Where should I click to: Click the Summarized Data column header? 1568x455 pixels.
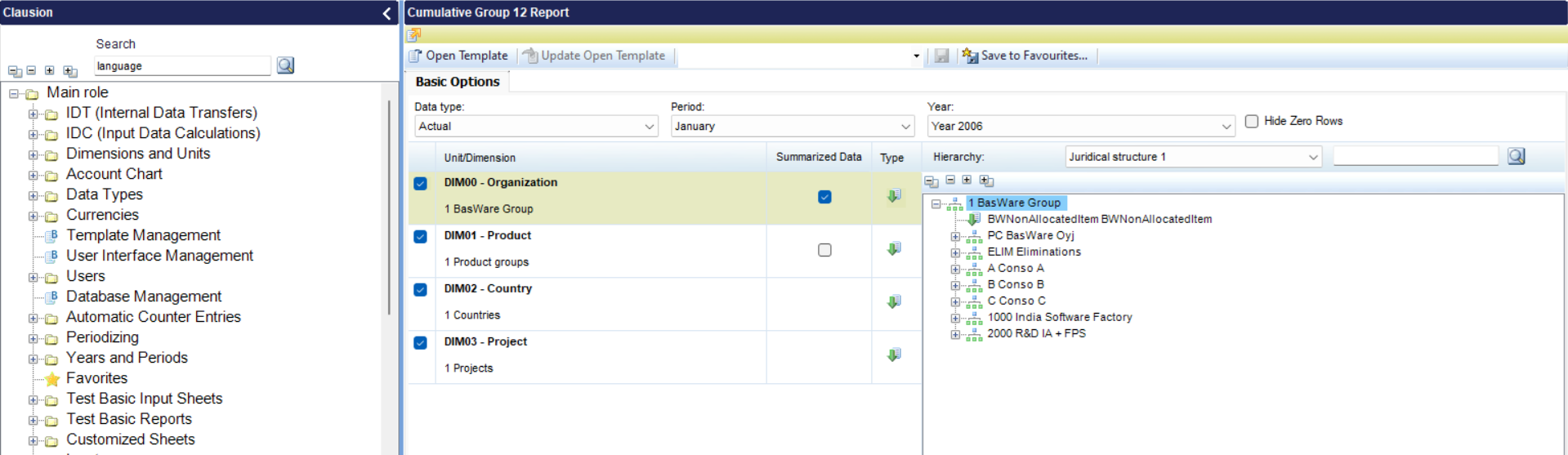tap(819, 157)
